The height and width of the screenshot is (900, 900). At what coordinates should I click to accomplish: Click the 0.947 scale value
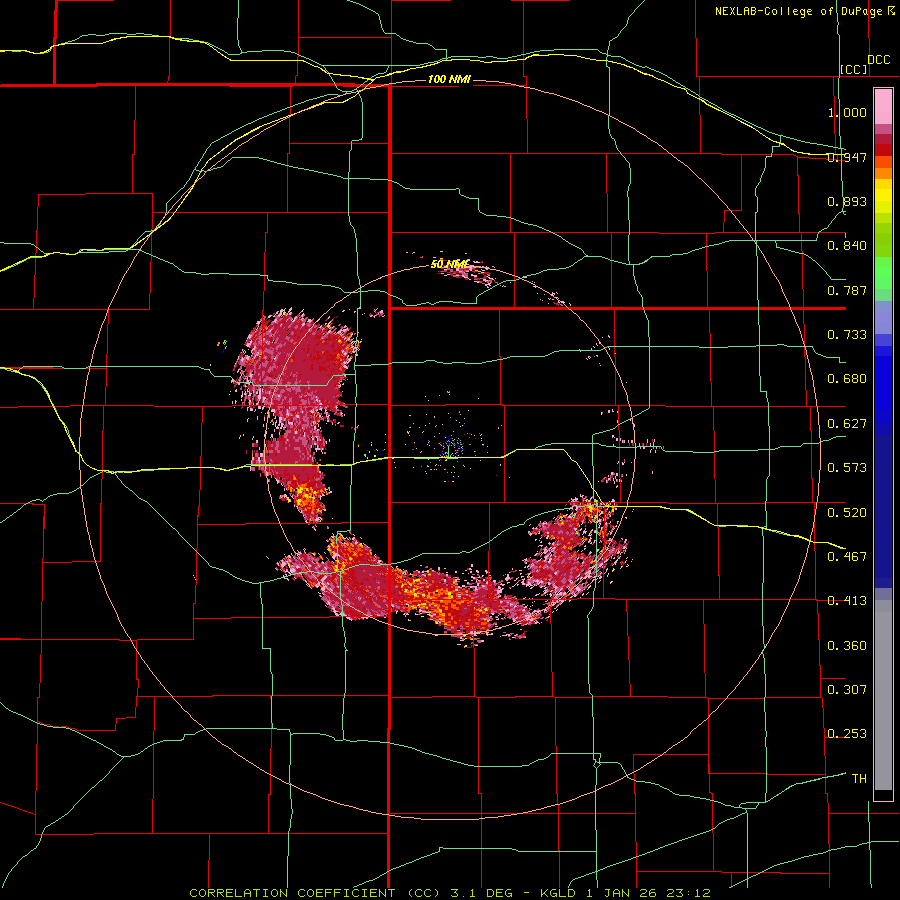(847, 157)
